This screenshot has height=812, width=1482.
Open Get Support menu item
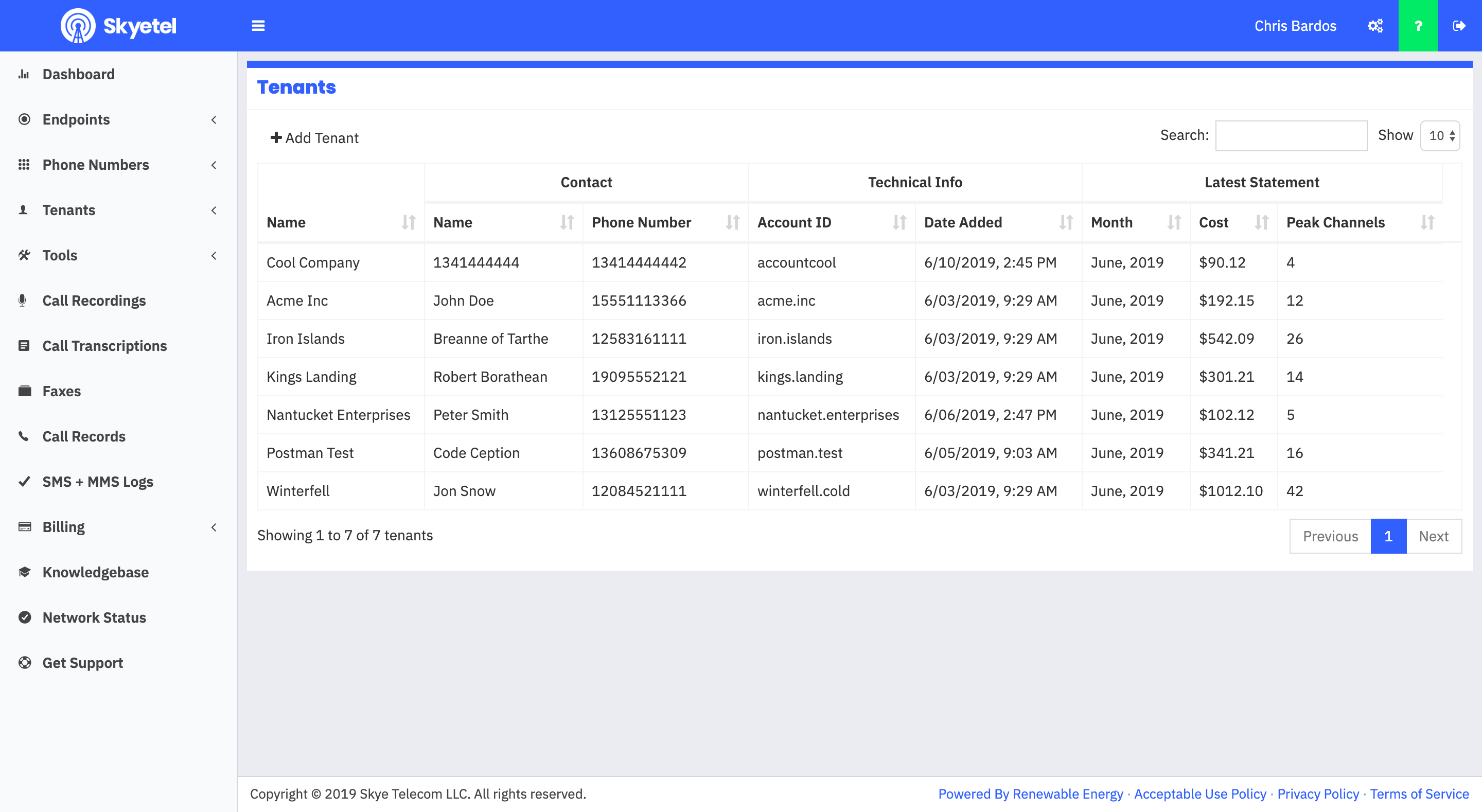click(83, 663)
